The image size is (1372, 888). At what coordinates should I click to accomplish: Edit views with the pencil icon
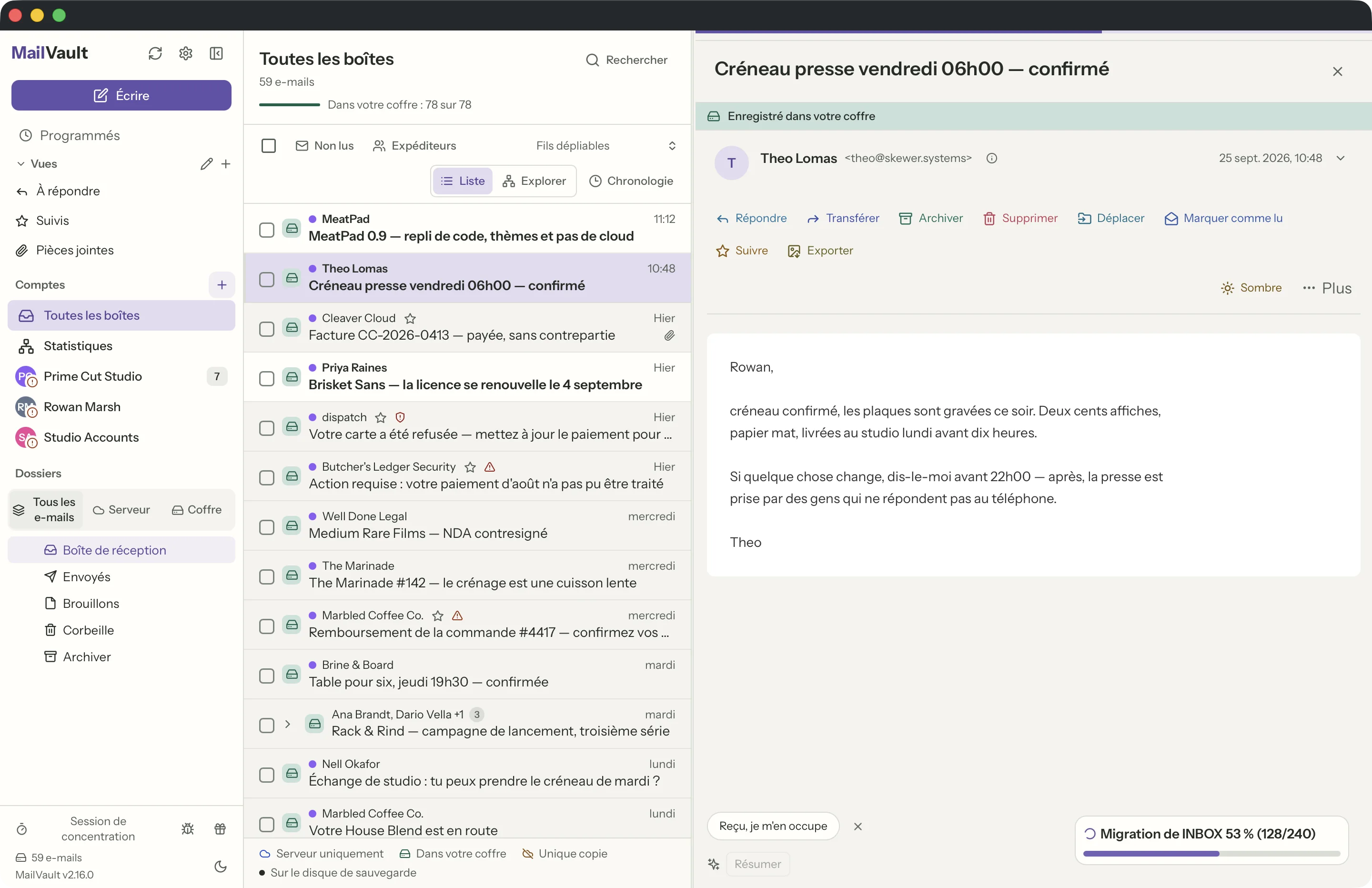206,164
